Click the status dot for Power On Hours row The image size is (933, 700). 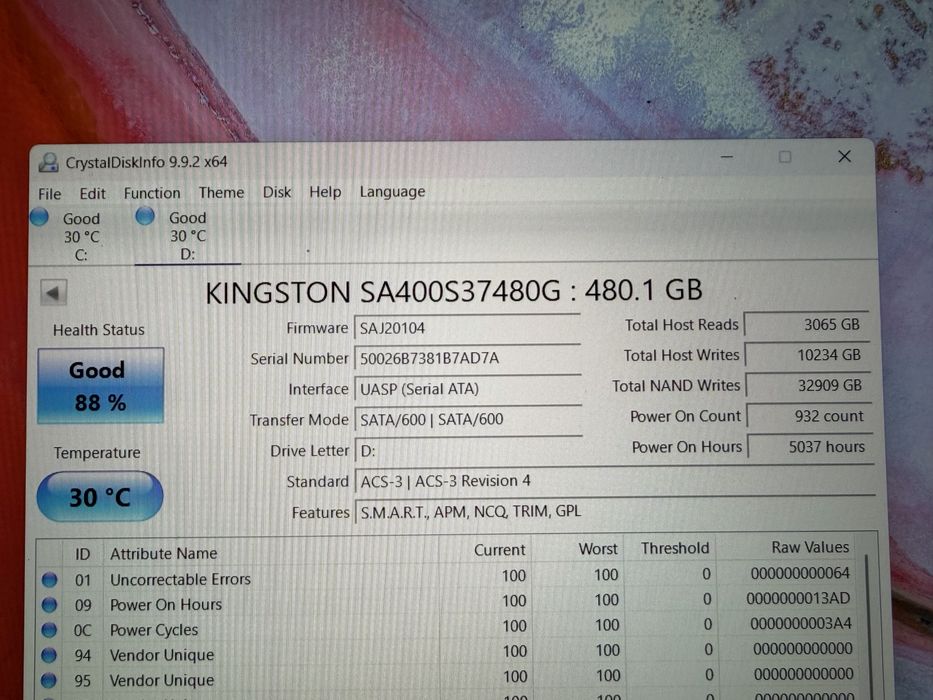tap(49, 605)
